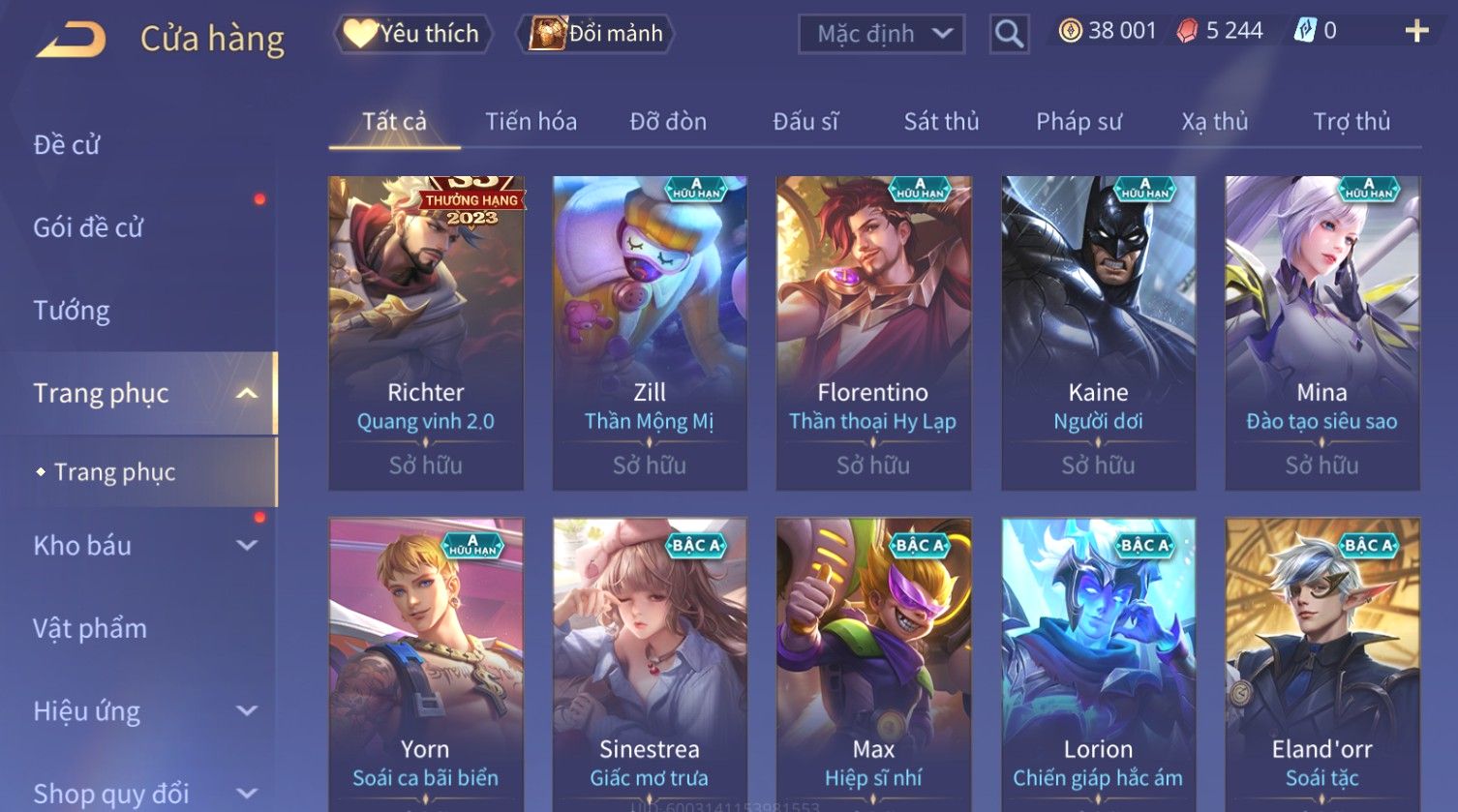Tap the red ruby currency icon
This screenshot has height=812, width=1458.
point(1187,31)
